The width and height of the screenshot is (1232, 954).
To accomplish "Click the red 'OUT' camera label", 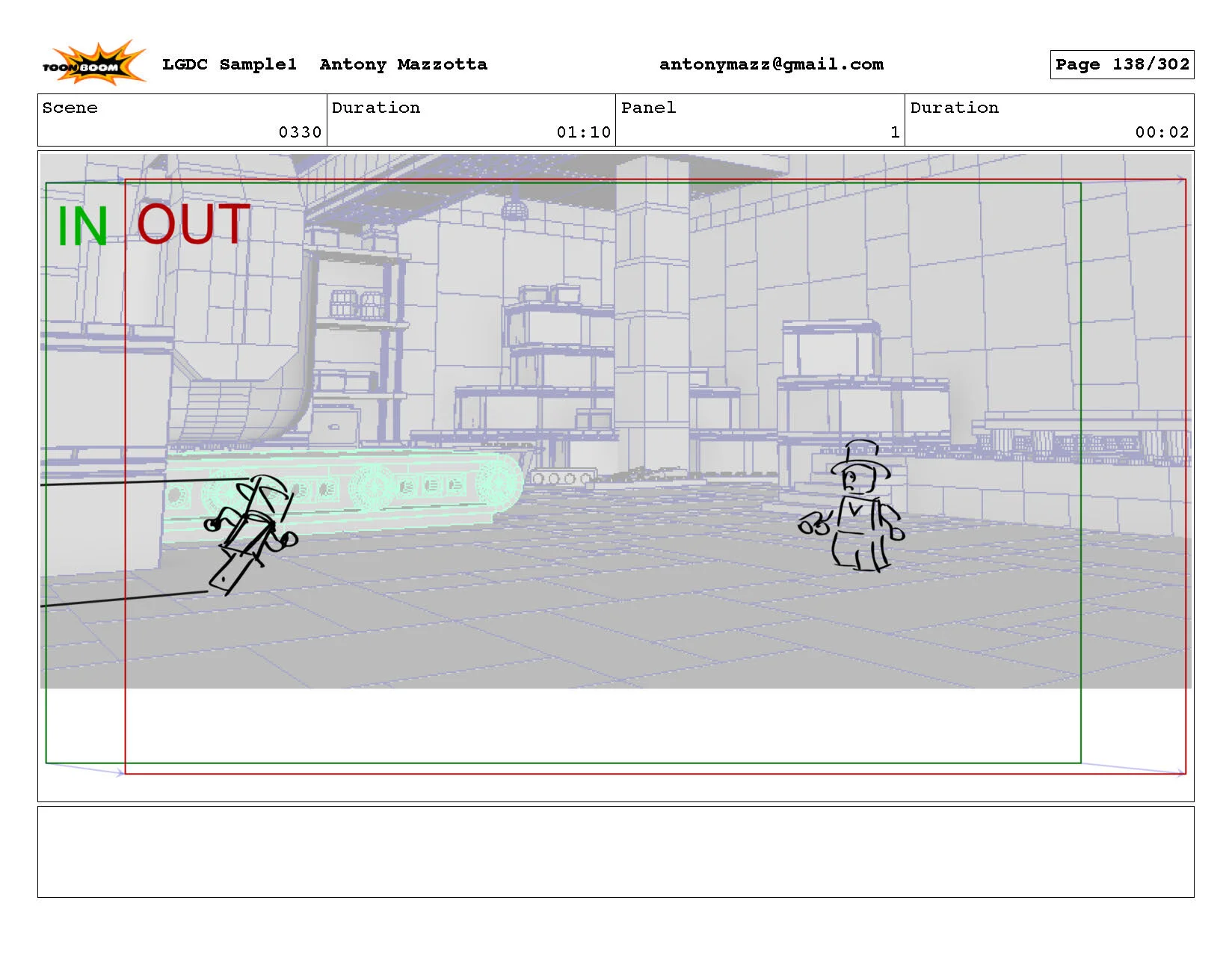I will 194,224.
